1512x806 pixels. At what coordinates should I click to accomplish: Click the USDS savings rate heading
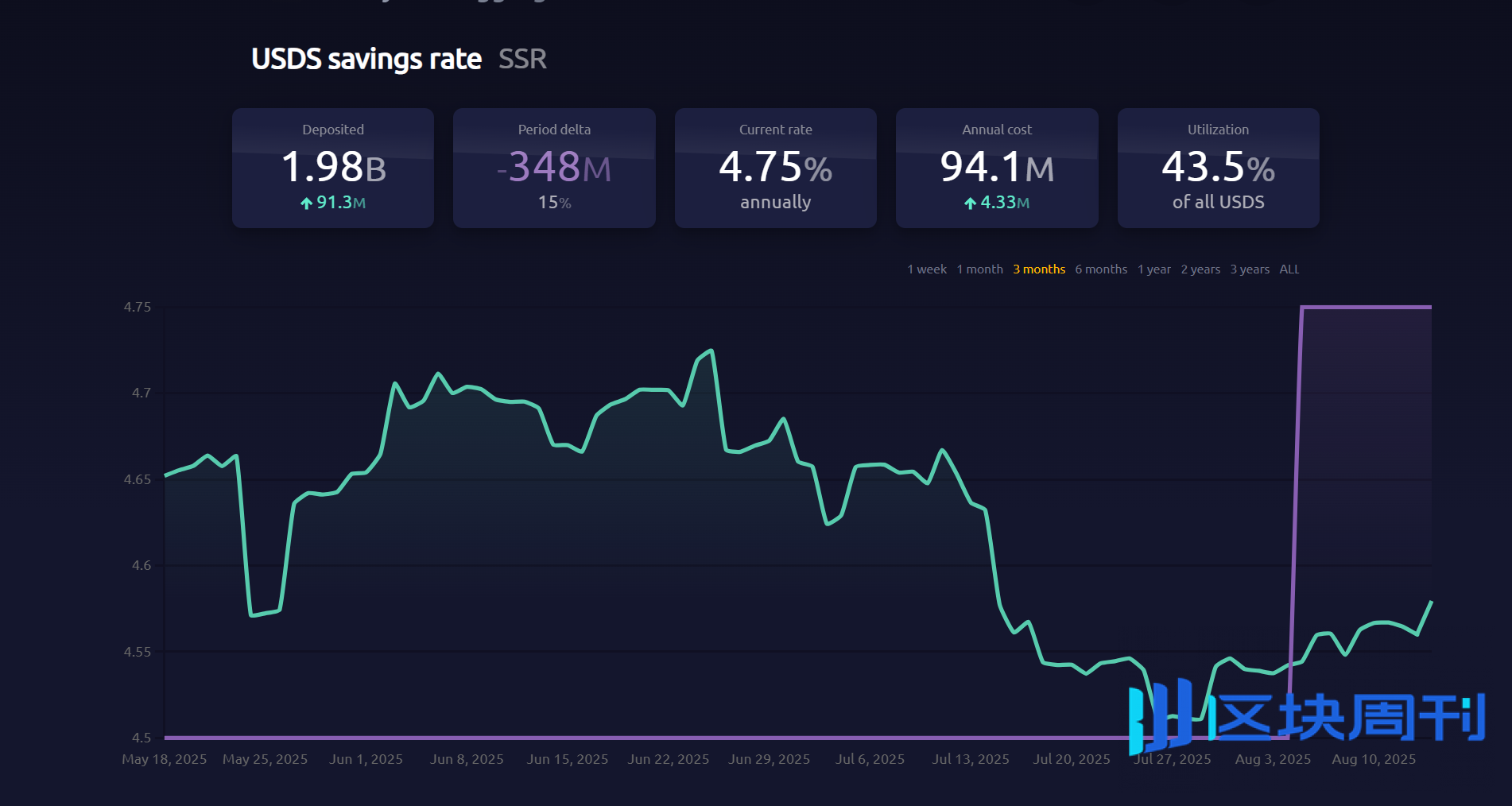(x=366, y=59)
